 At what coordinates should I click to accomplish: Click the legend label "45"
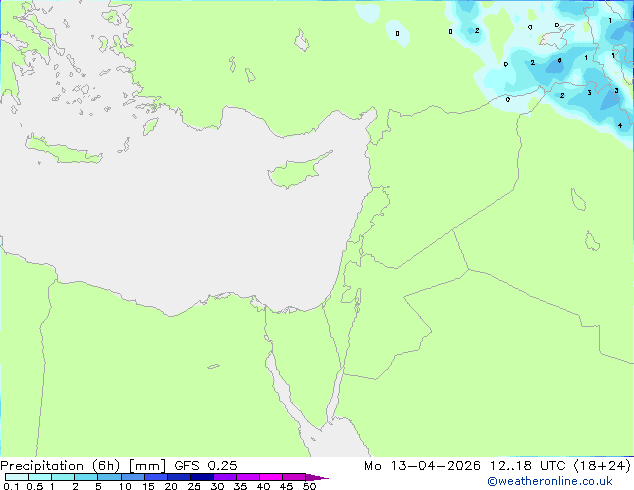tap(286, 486)
